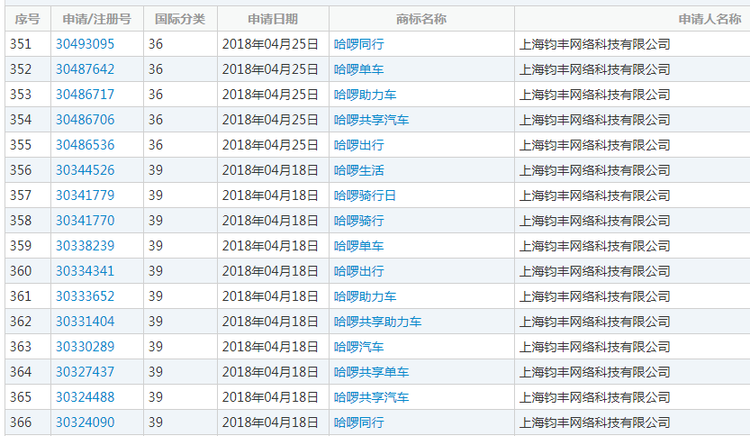Select applicant name in row 363
Screen dimensions: 750x436
click(595, 347)
